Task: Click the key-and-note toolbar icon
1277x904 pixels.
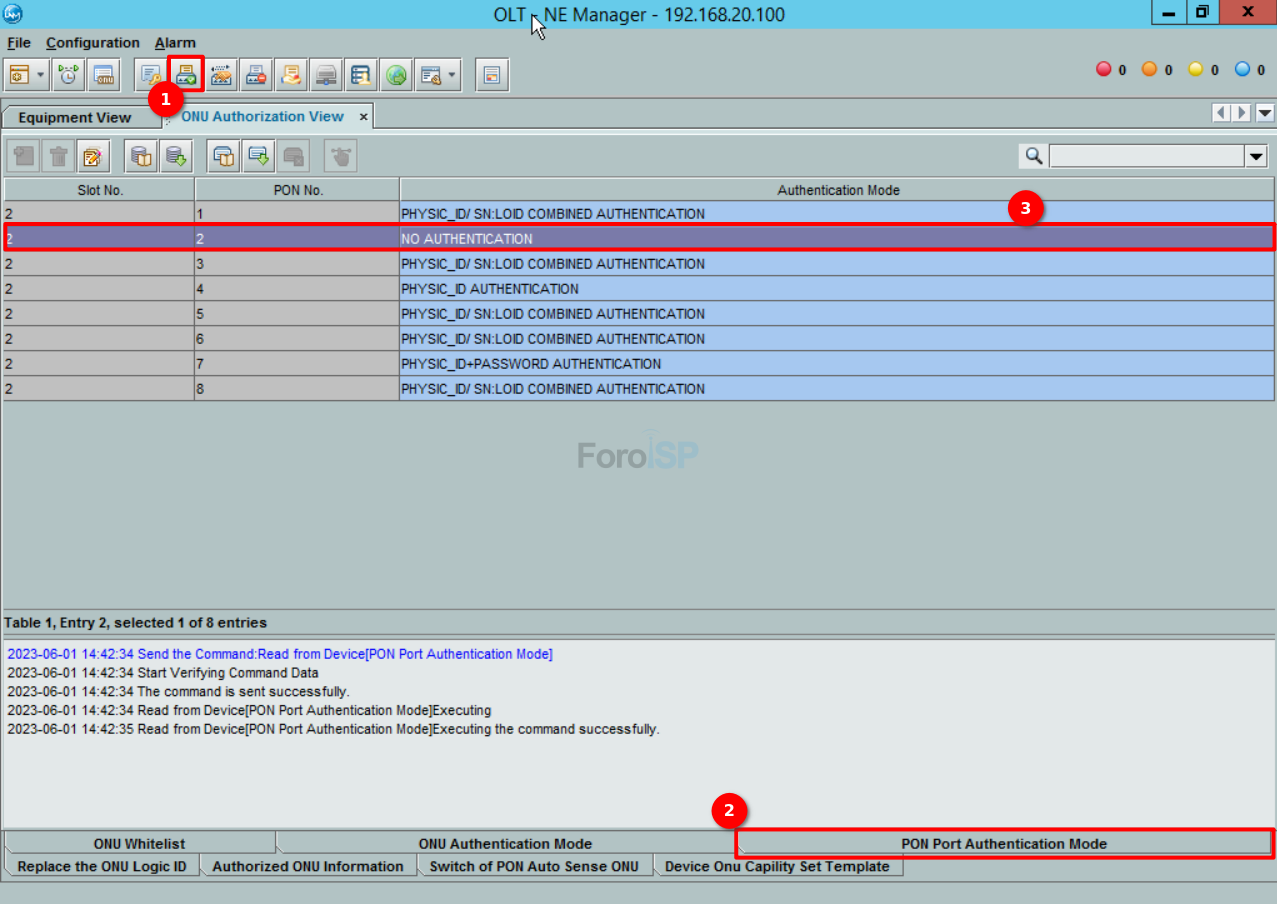Action: (x=151, y=75)
